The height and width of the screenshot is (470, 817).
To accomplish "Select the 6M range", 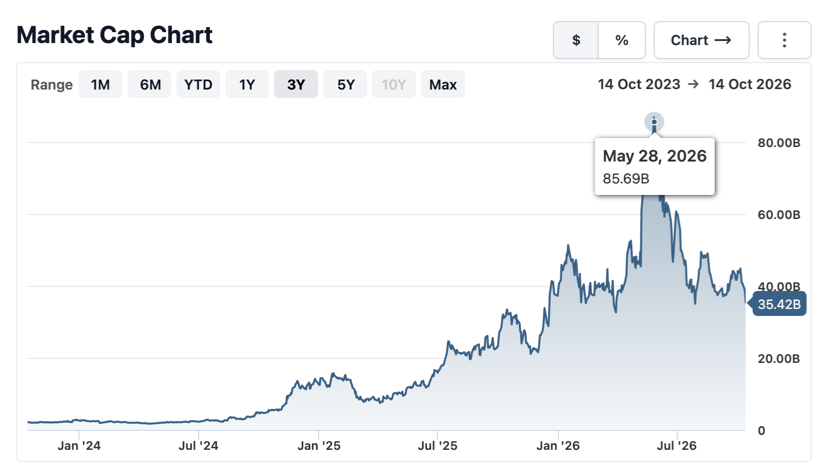I will [x=150, y=84].
